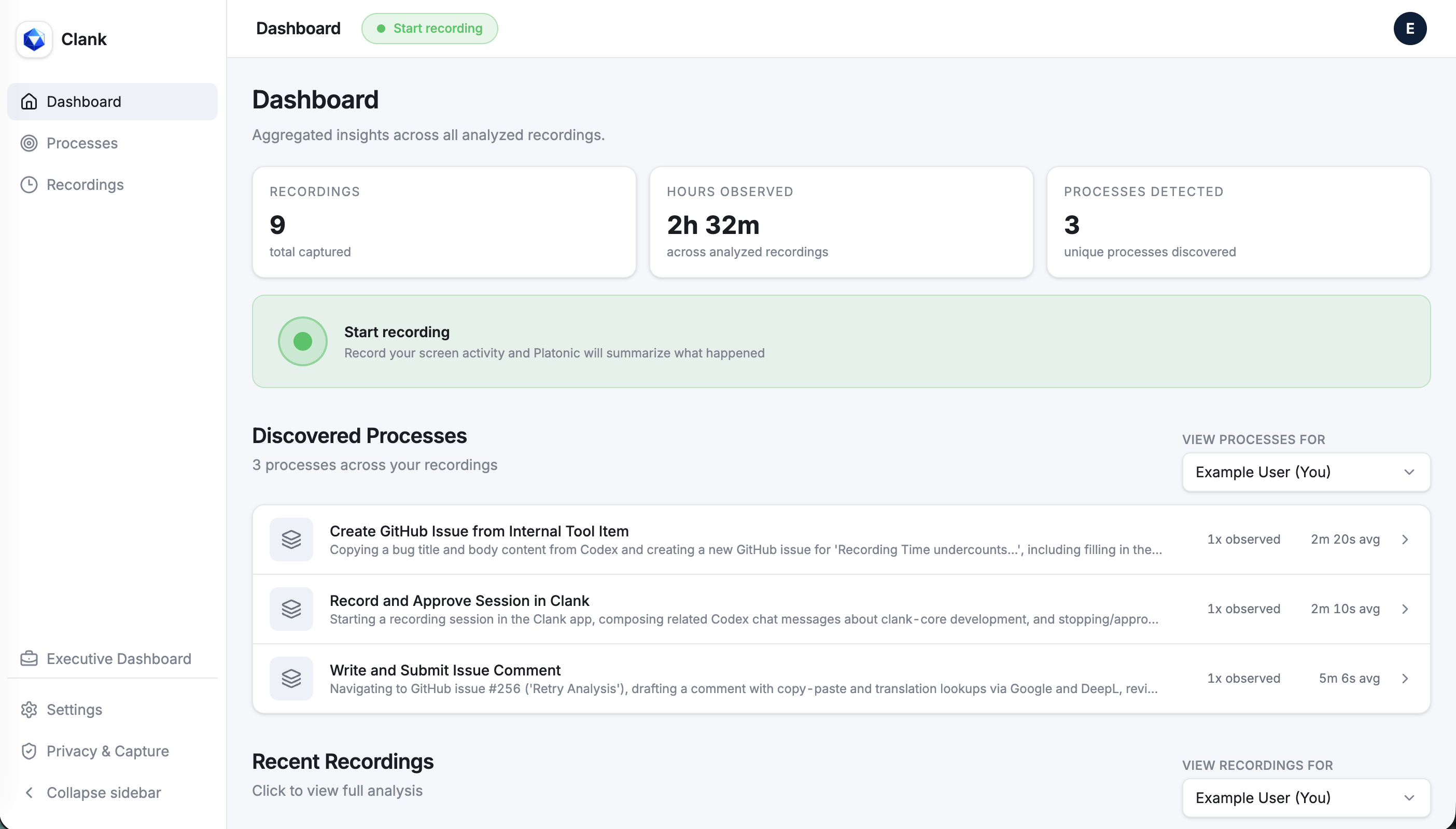The image size is (1456, 829).
Task: Click the Recordings clock icon
Action: pyautogui.click(x=29, y=185)
